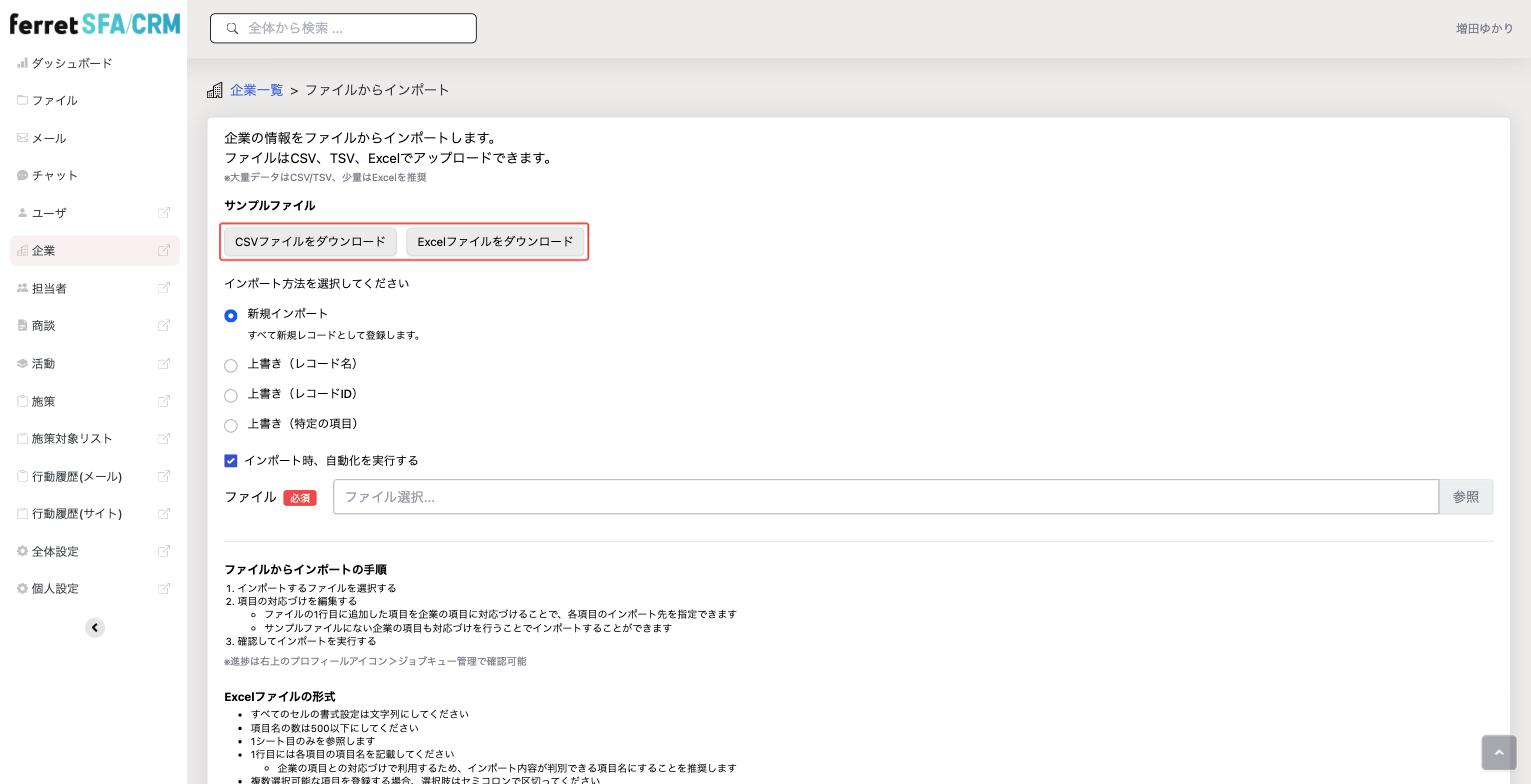The width and height of the screenshot is (1531, 784).
Task: Open ユーザ in the sidebar
Action: 49,212
